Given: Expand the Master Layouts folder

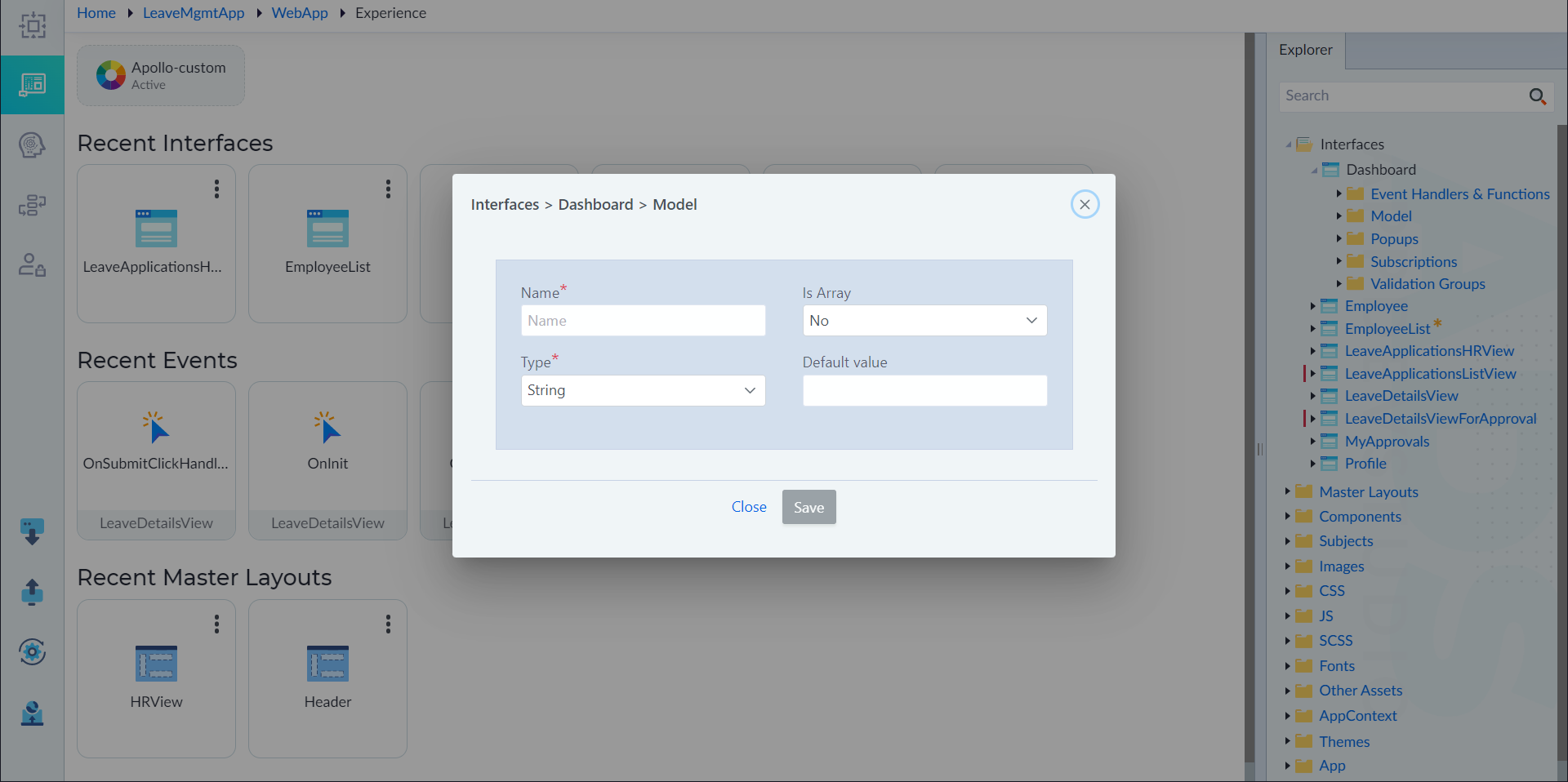Looking at the screenshot, I should [x=1288, y=491].
